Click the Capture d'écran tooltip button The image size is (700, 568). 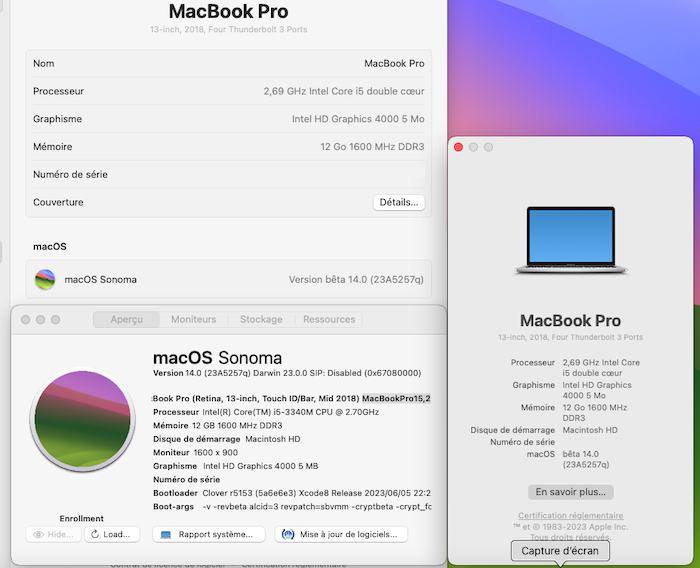(x=560, y=551)
